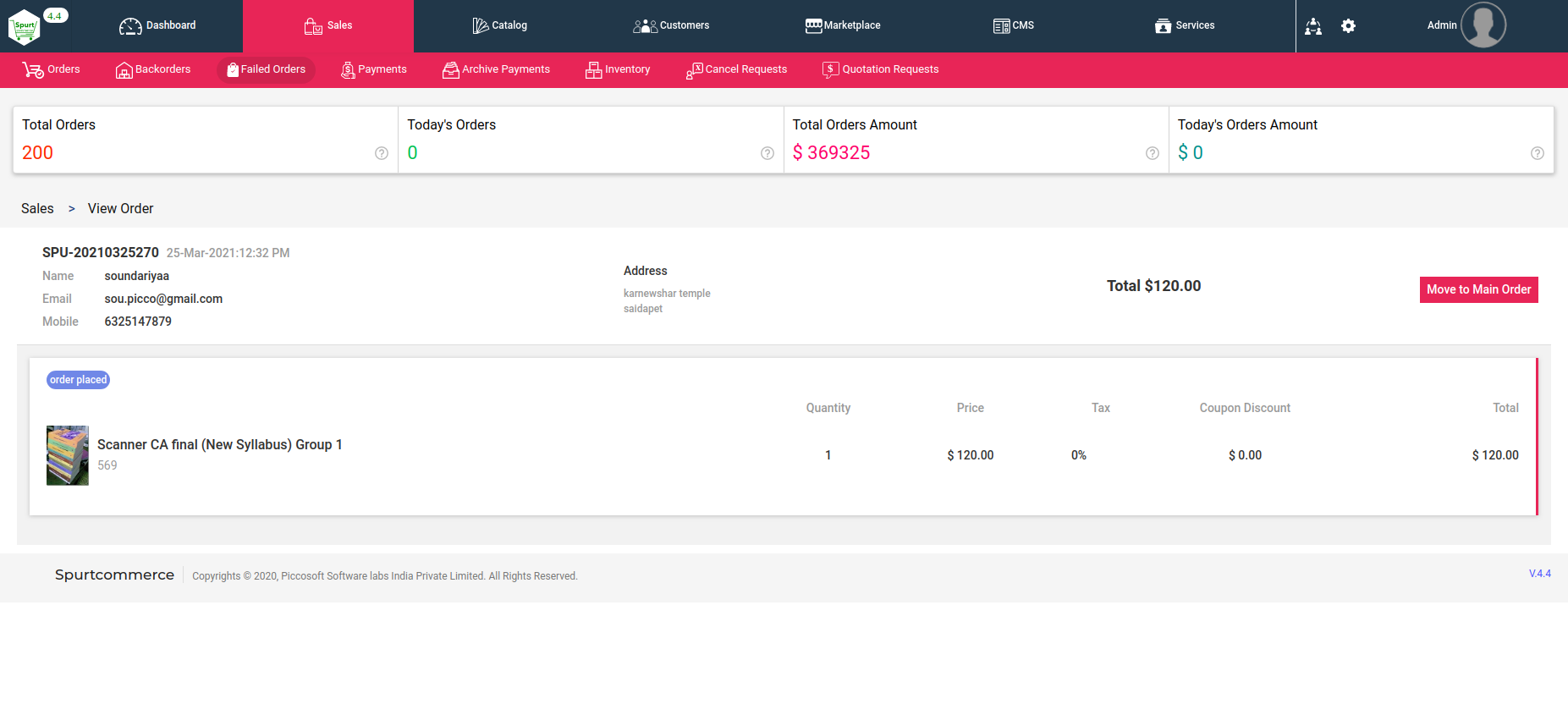Click the Admin profile avatar
The image size is (1568, 715).
click(x=1483, y=25)
